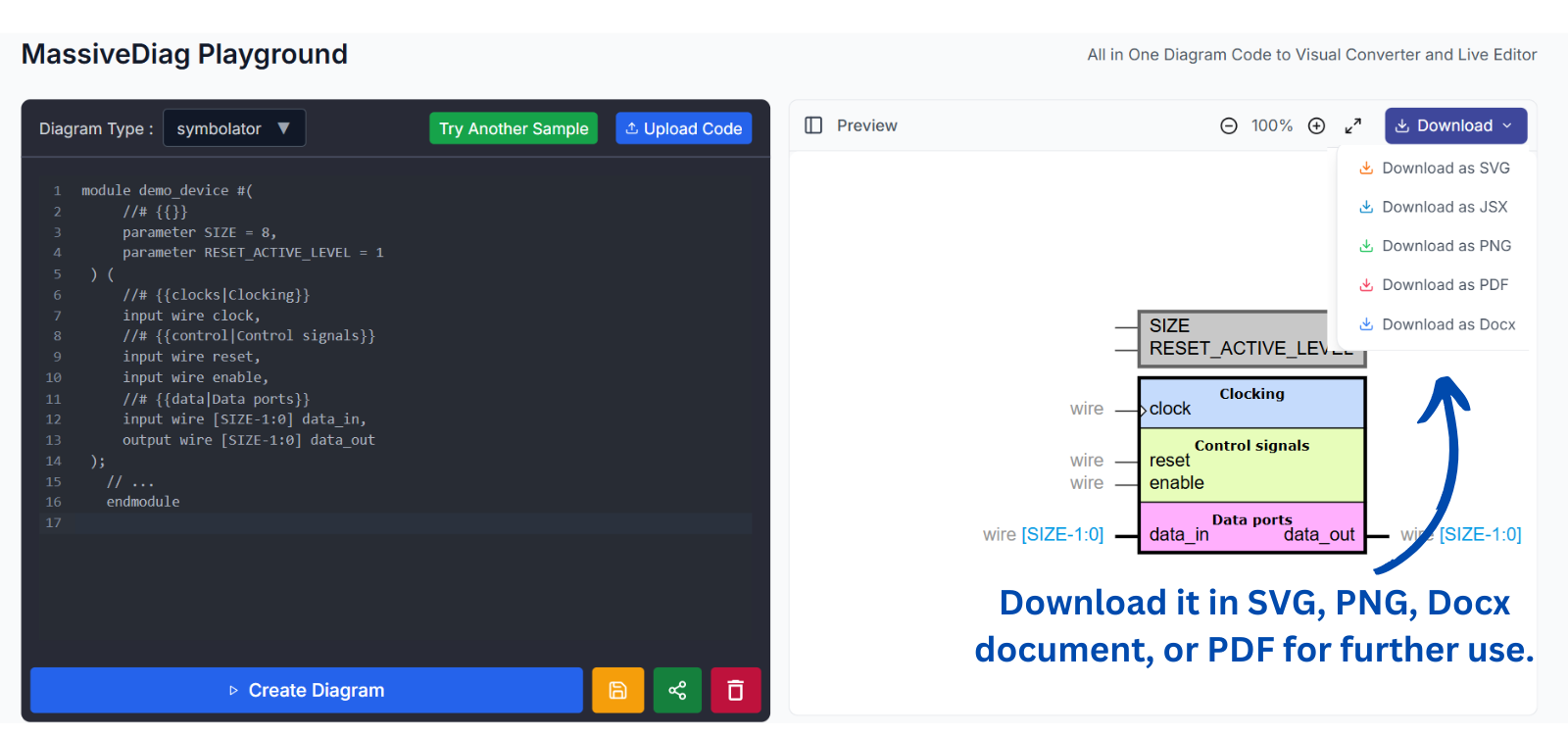Choose Download as PDF
This screenshot has height=735, width=1568.
tap(1433, 285)
